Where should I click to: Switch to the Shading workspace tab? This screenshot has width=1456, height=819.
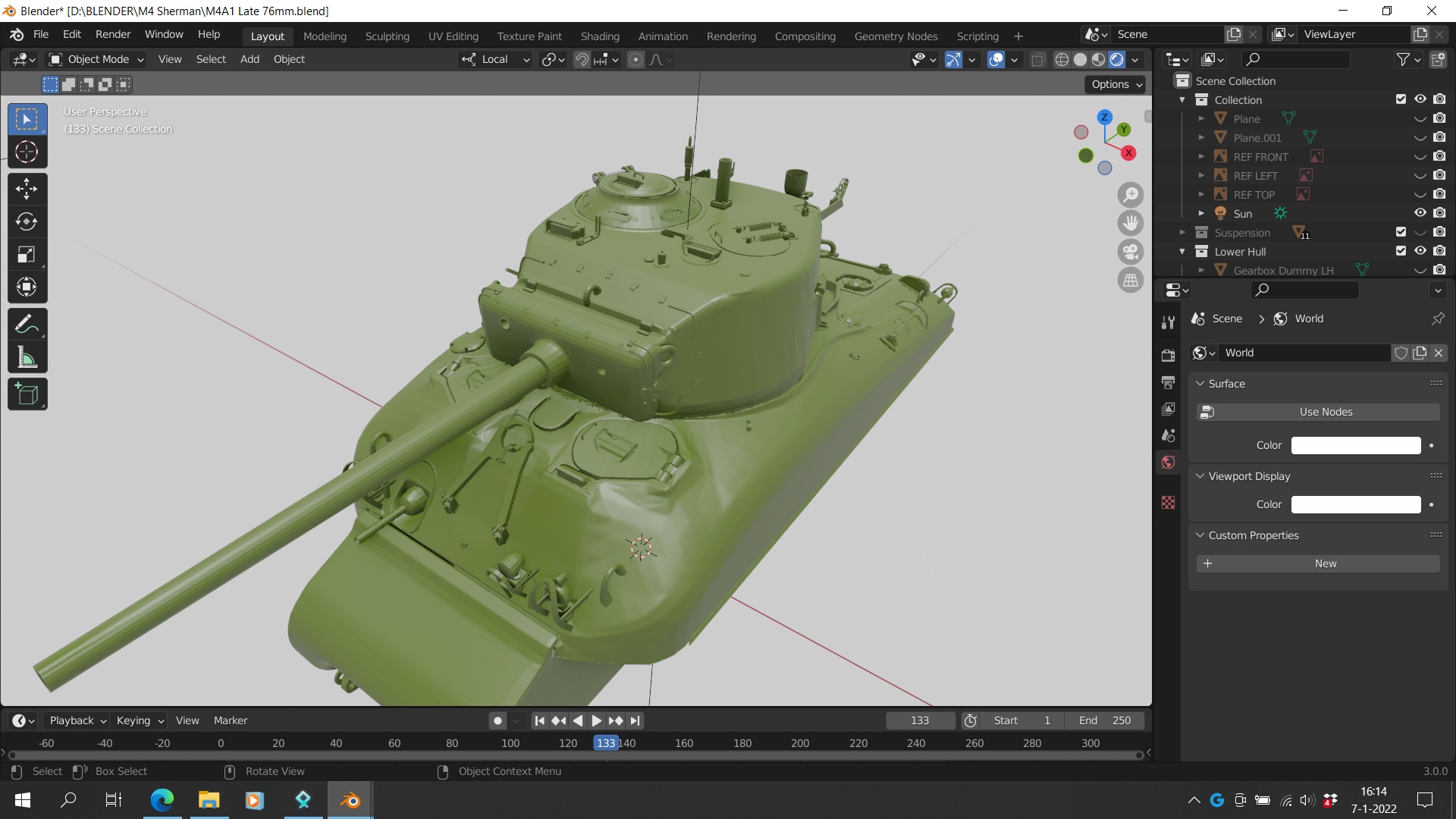click(599, 36)
